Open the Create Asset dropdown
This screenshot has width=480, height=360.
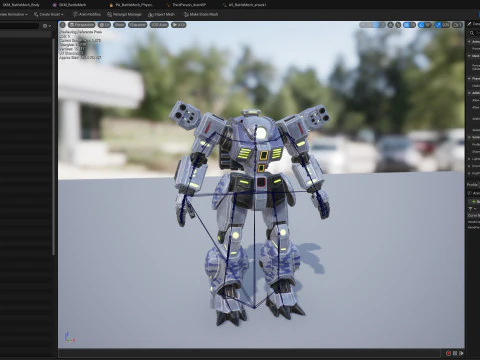(49, 14)
